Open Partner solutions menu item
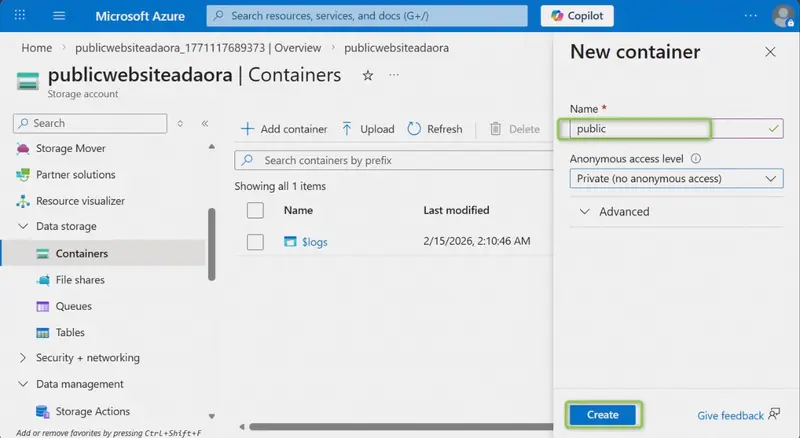This screenshot has width=800, height=438. point(76,175)
